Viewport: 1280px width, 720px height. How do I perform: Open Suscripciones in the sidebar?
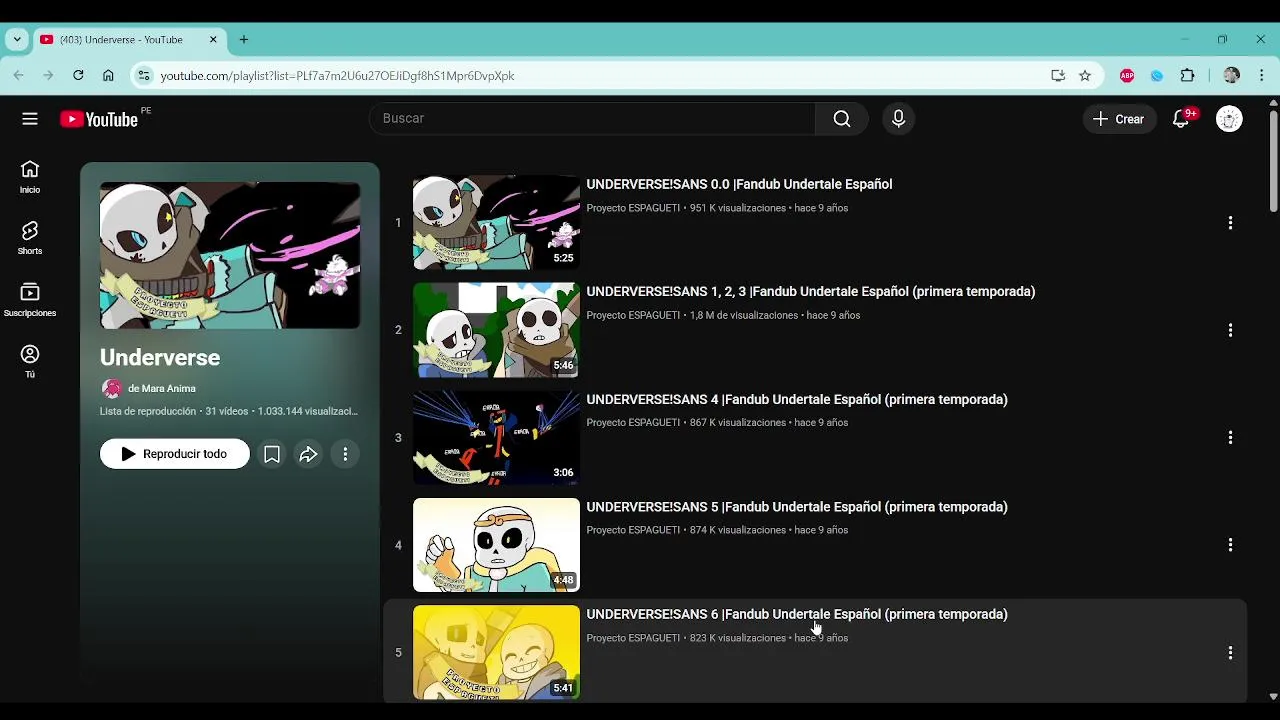point(30,300)
